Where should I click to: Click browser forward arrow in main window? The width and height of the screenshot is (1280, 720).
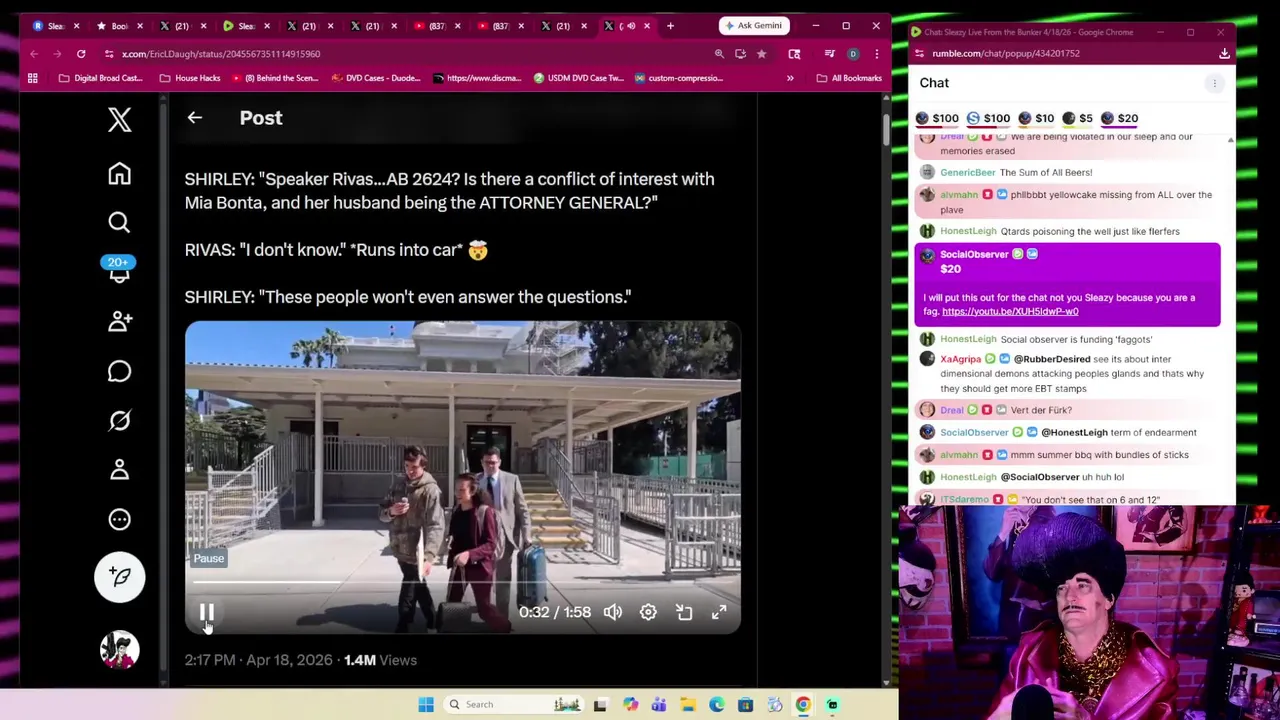pyautogui.click(x=57, y=54)
